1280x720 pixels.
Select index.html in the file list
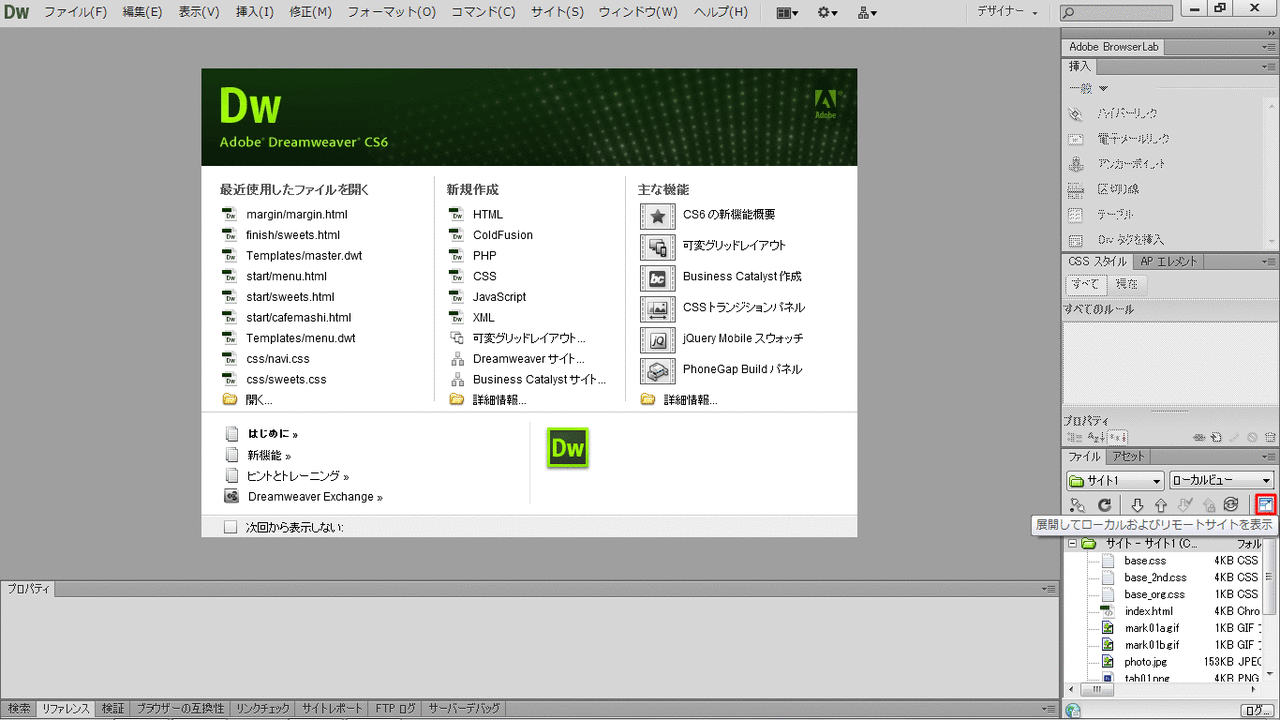(x=1148, y=611)
